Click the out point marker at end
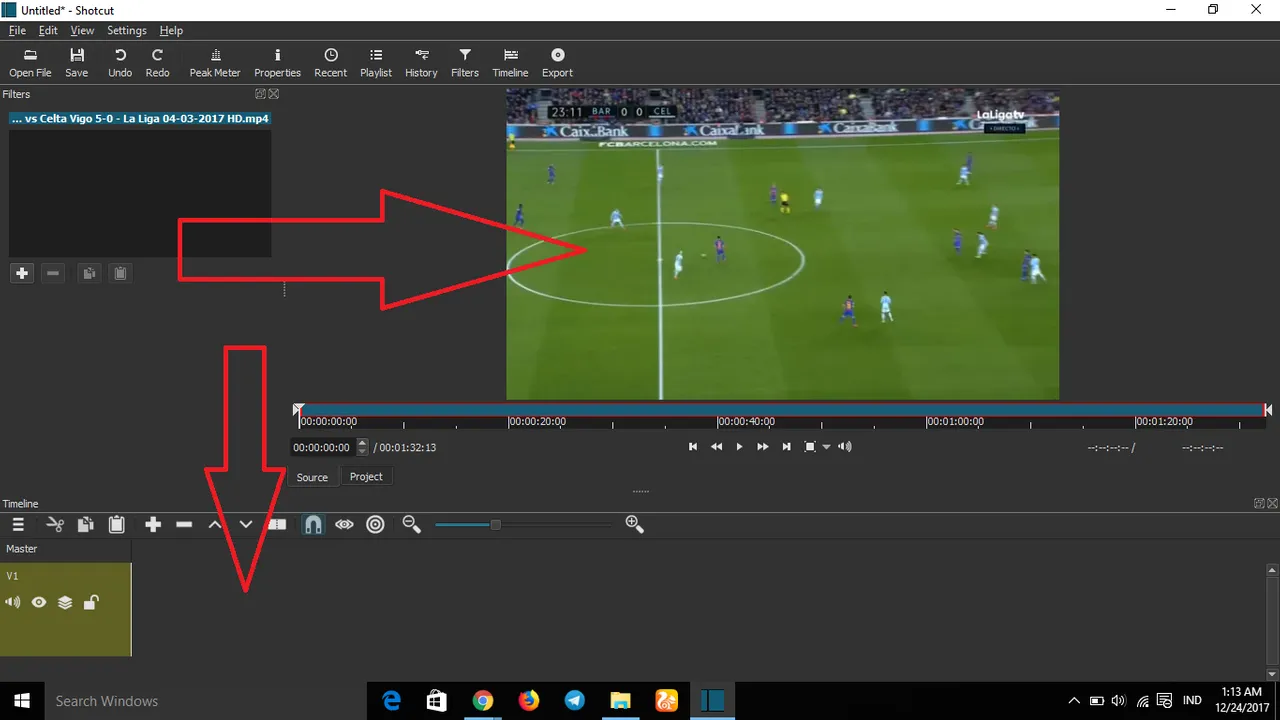Screen dimensions: 1280x720 (1268, 410)
